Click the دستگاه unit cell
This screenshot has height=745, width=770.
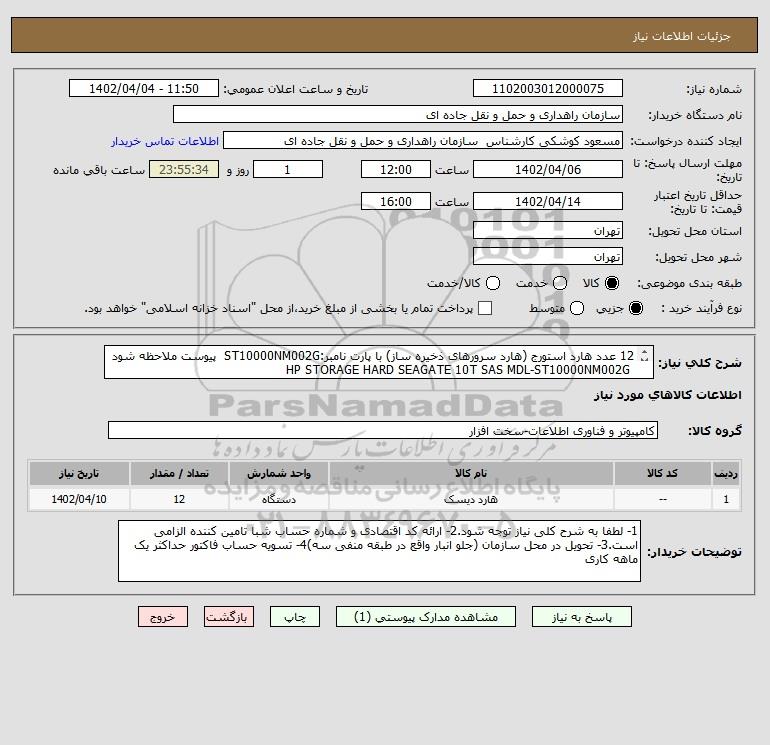[278, 499]
